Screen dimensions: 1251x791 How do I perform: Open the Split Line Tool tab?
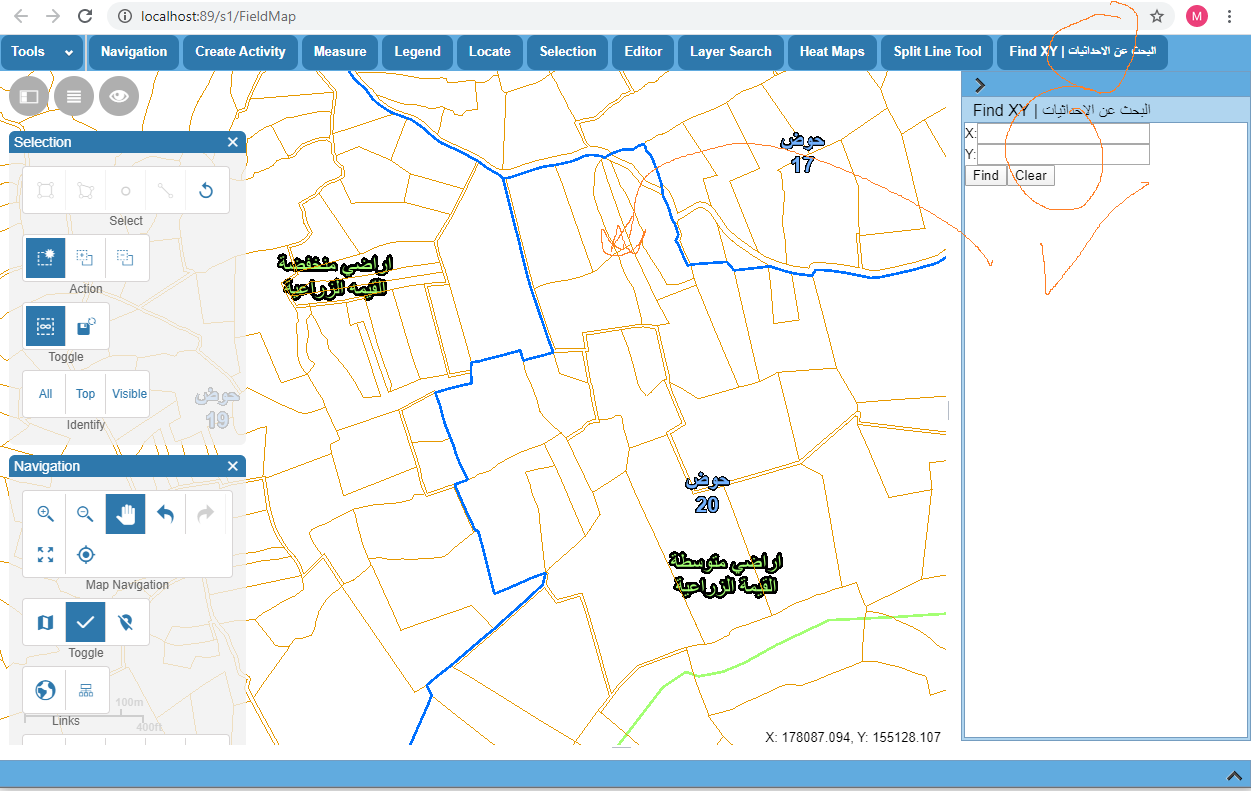coord(938,52)
